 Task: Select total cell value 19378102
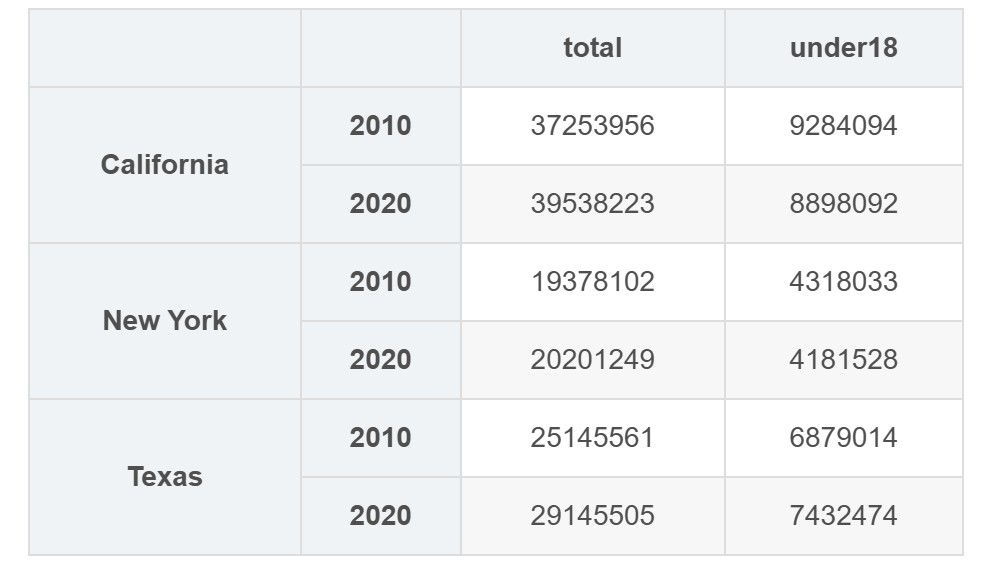click(x=593, y=282)
